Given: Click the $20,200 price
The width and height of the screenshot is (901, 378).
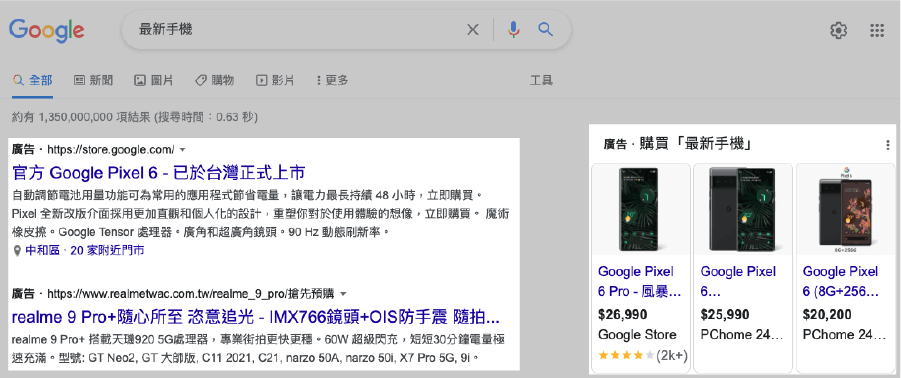Looking at the screenshot, I should coord(827,315).
